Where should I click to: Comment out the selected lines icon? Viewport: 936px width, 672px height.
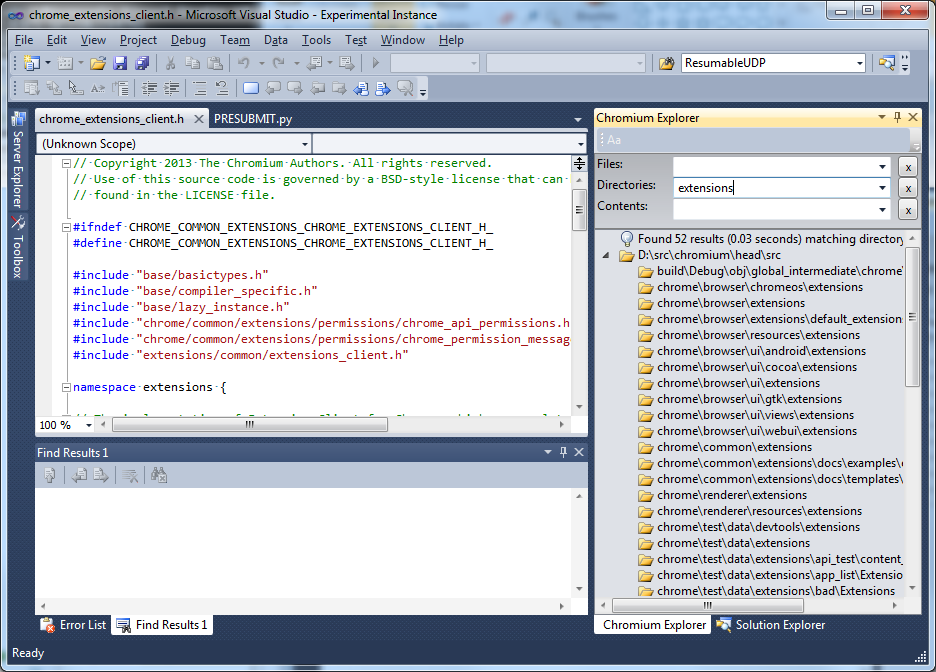point(199,89)
